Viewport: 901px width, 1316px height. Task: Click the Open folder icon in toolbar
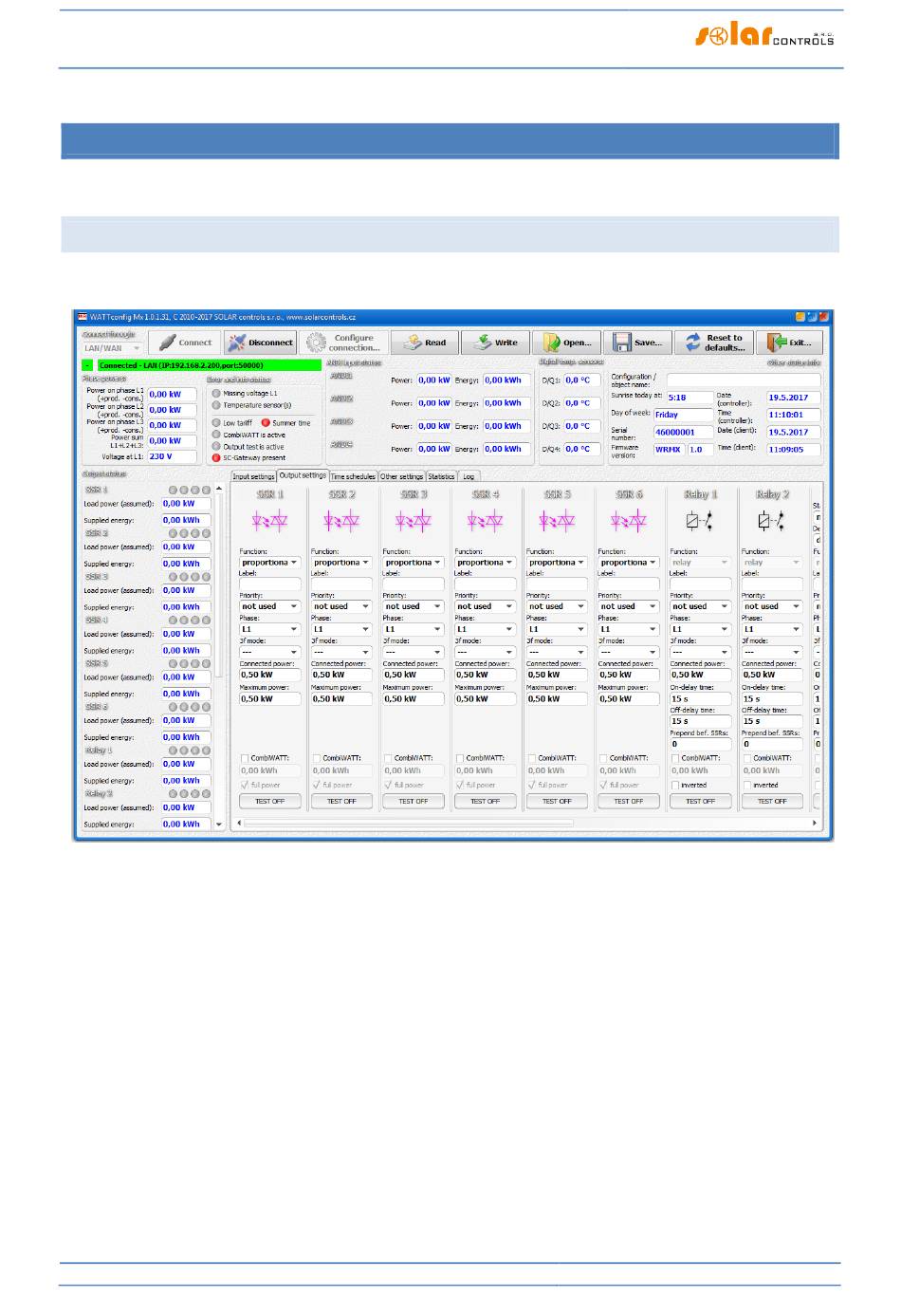[x=552, y=343]
